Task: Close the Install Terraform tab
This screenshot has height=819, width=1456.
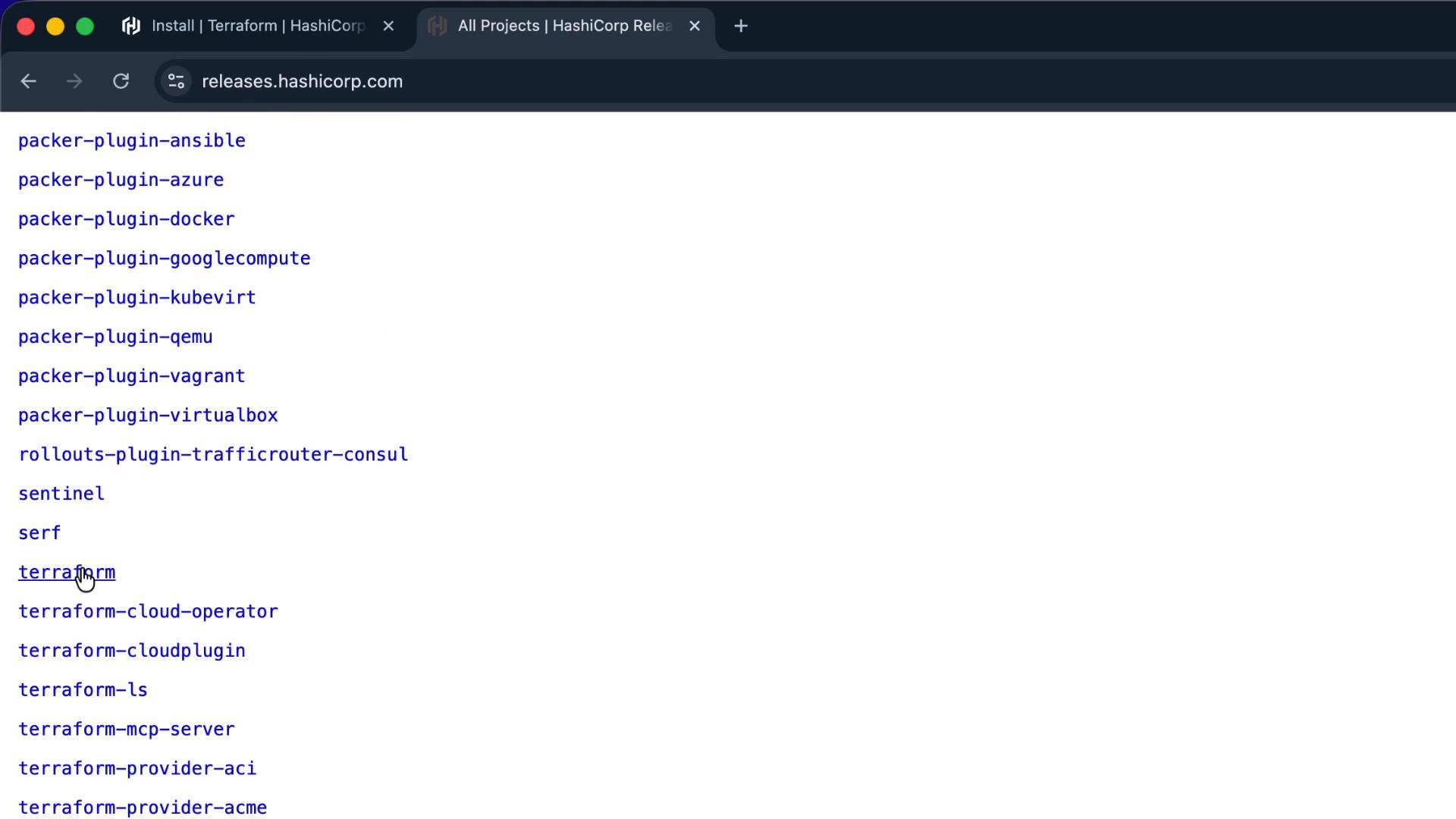Action: [x=389, y=27]
